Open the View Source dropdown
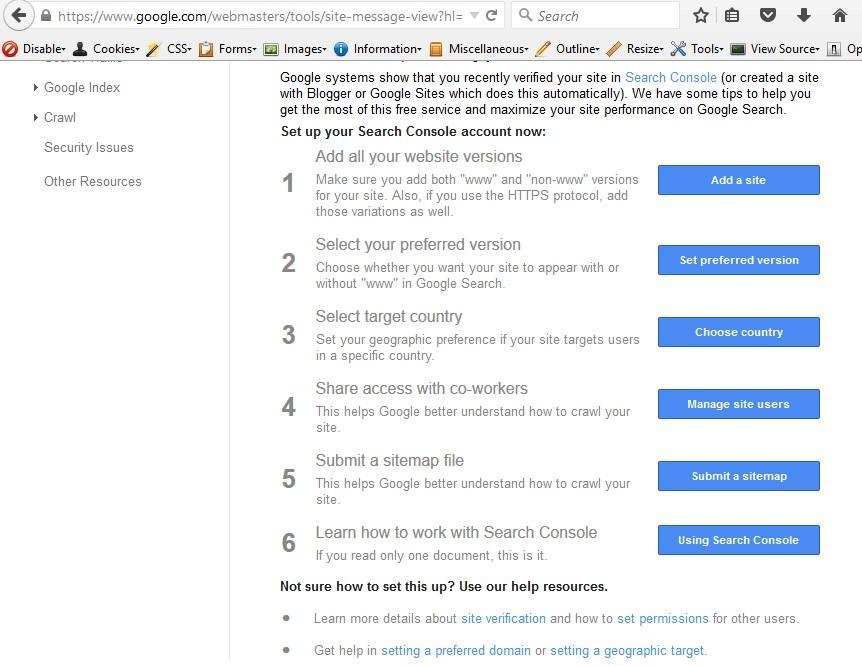The width and height of the screenshot is (862, 666). tap(785, 49)
